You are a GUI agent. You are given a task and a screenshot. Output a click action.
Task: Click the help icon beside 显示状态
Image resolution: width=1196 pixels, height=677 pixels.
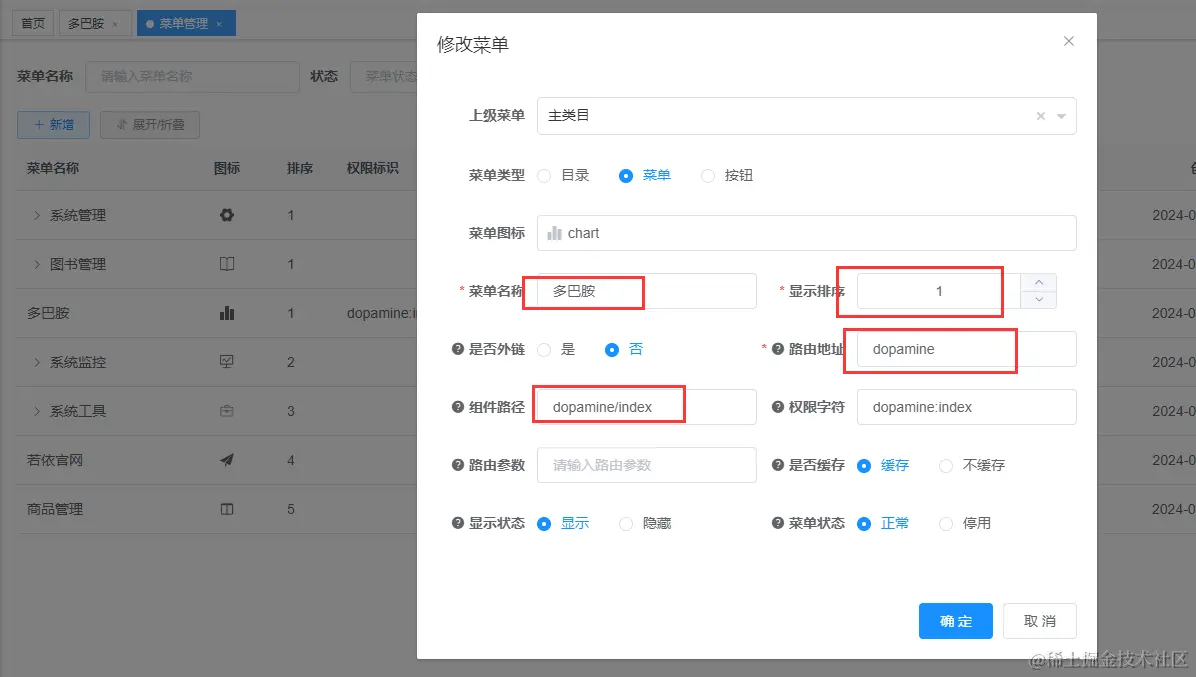coord(458,523)
